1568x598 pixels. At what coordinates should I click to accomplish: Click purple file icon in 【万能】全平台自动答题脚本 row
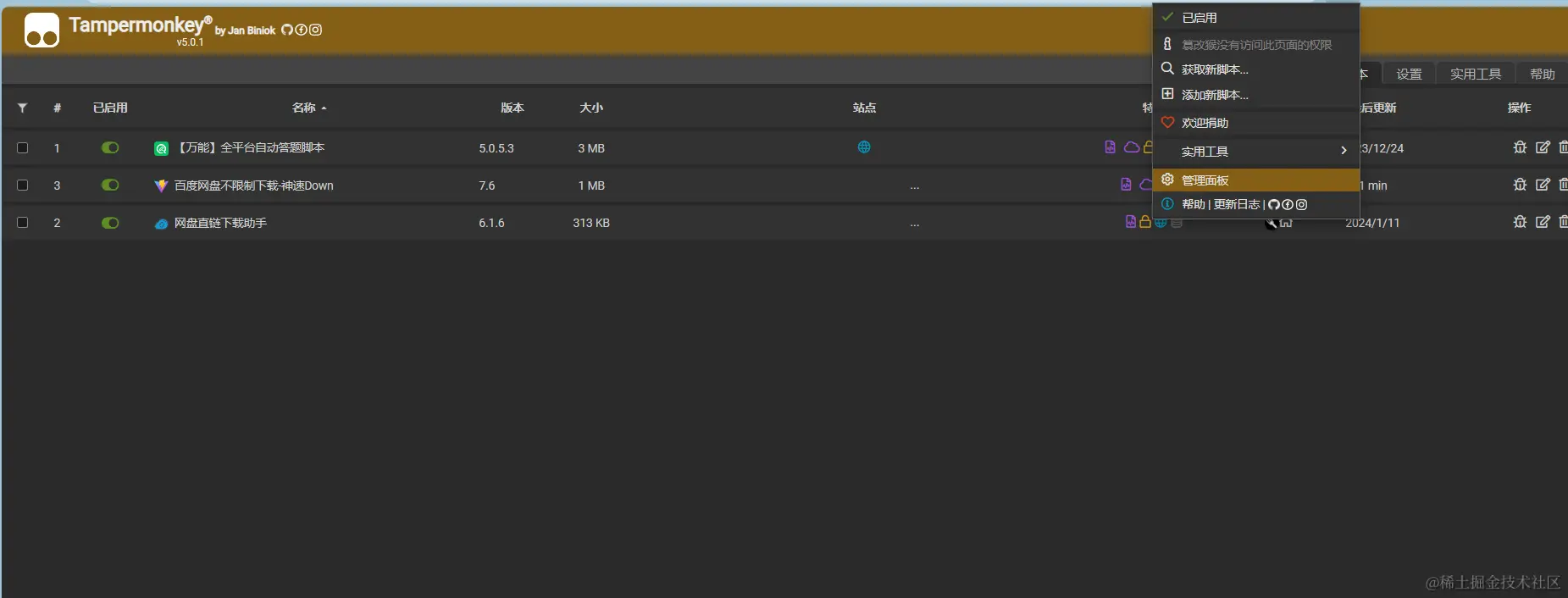pyautogui.click(x=1110, y=147)
